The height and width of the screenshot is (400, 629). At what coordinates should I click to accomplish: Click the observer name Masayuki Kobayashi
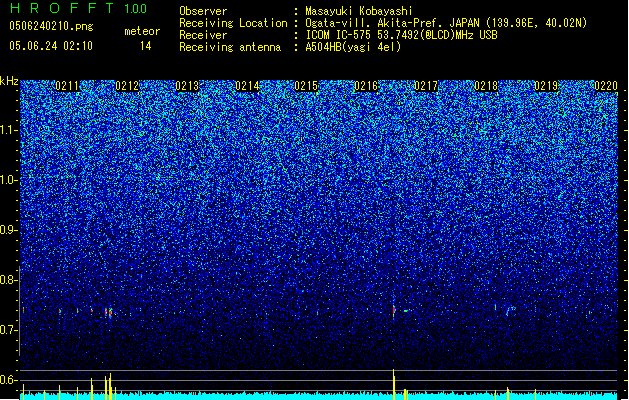coord(359,11)
